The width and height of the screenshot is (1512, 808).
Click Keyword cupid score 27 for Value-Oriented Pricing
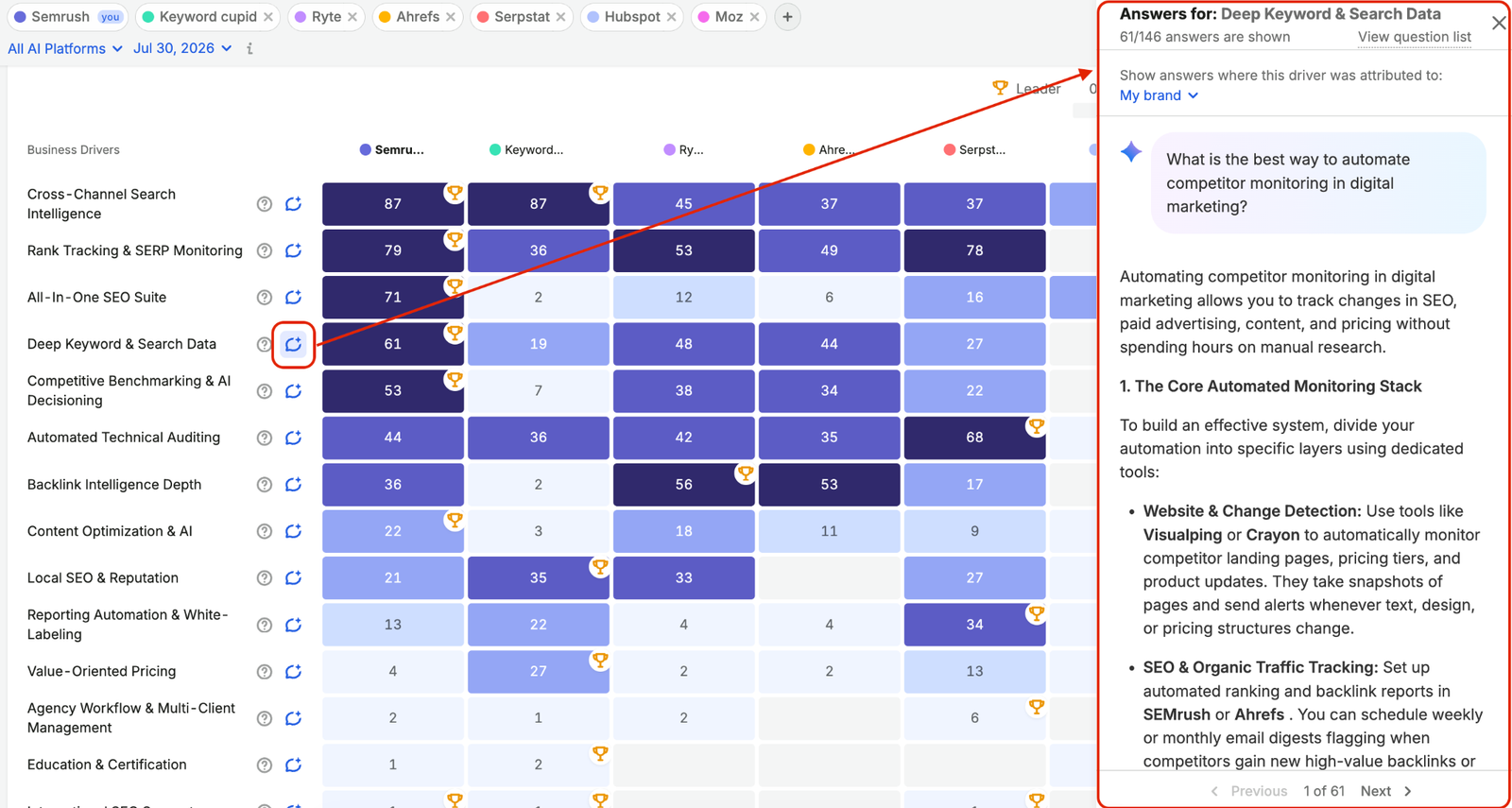(538, 671)
